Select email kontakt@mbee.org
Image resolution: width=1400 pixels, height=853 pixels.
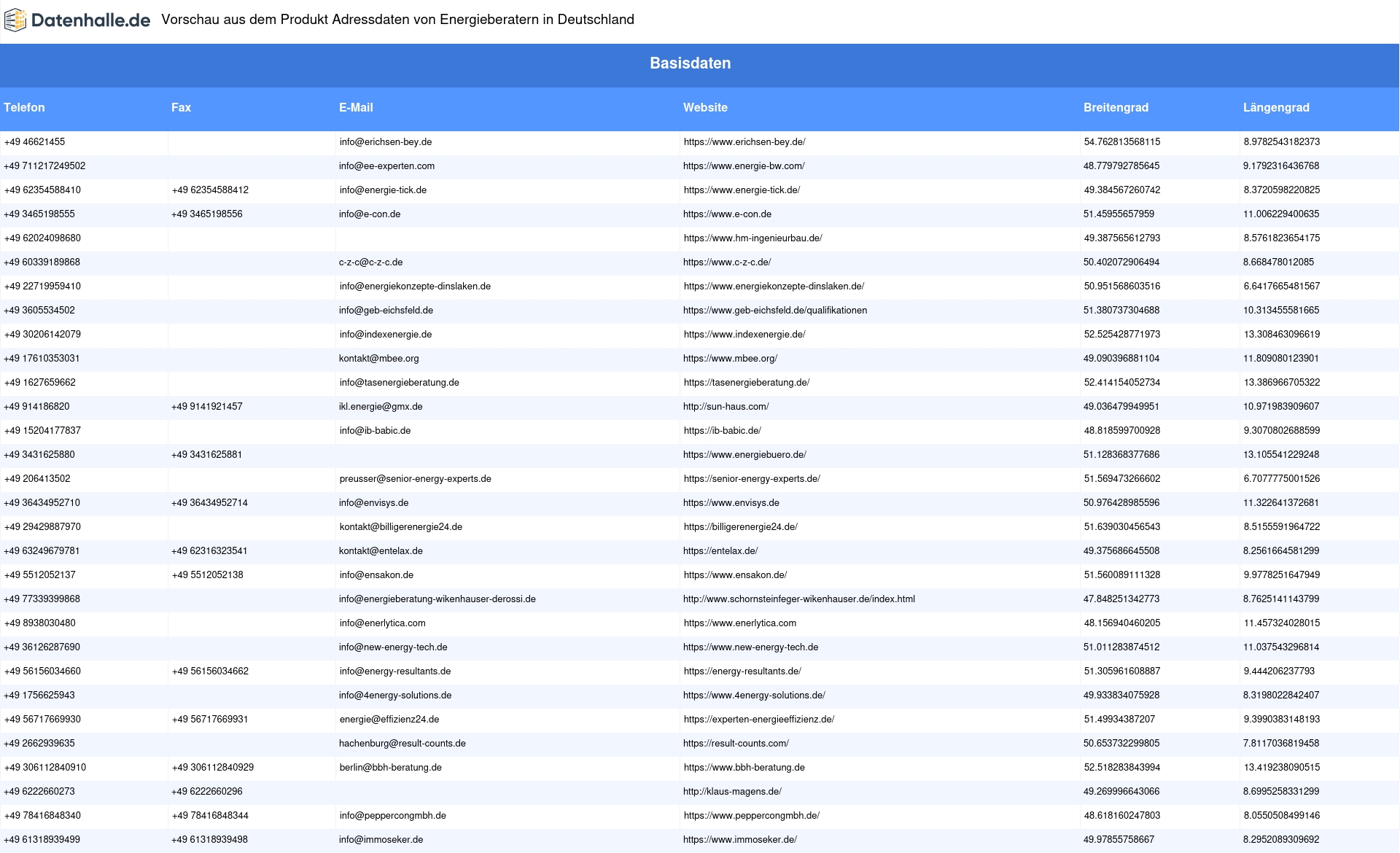pos(379,359)
